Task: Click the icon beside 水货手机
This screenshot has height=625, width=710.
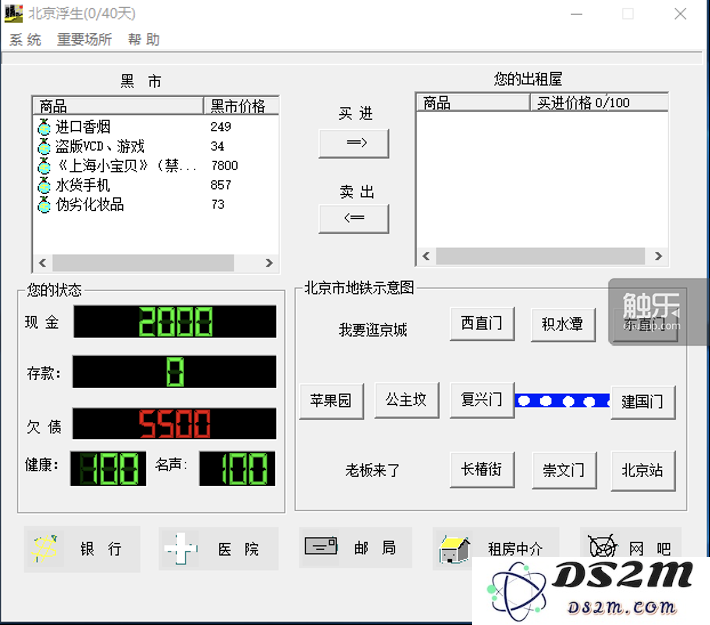Action: click(44, 185)
